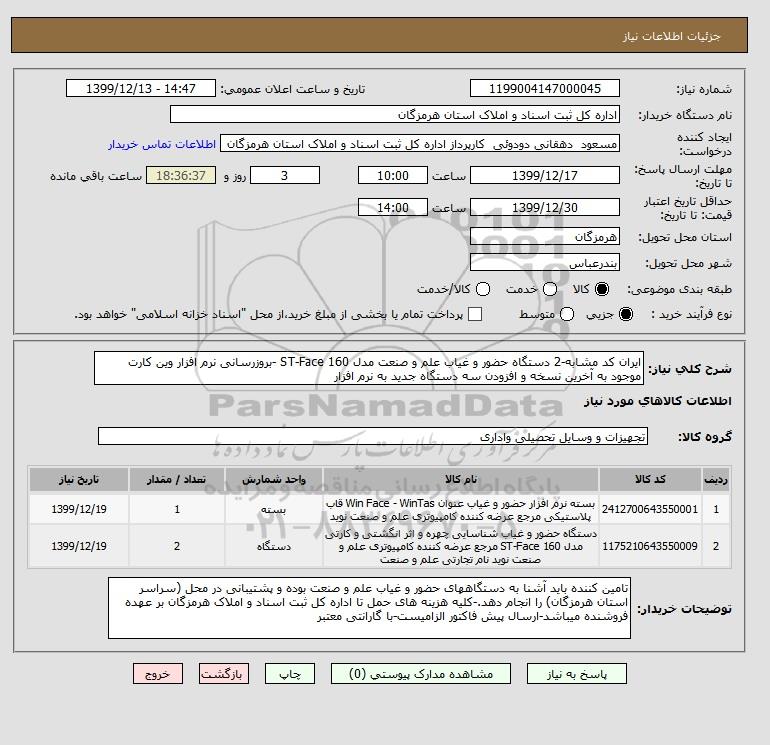
Task: Click the countdown timer 18:36:37
Action: 181,175
